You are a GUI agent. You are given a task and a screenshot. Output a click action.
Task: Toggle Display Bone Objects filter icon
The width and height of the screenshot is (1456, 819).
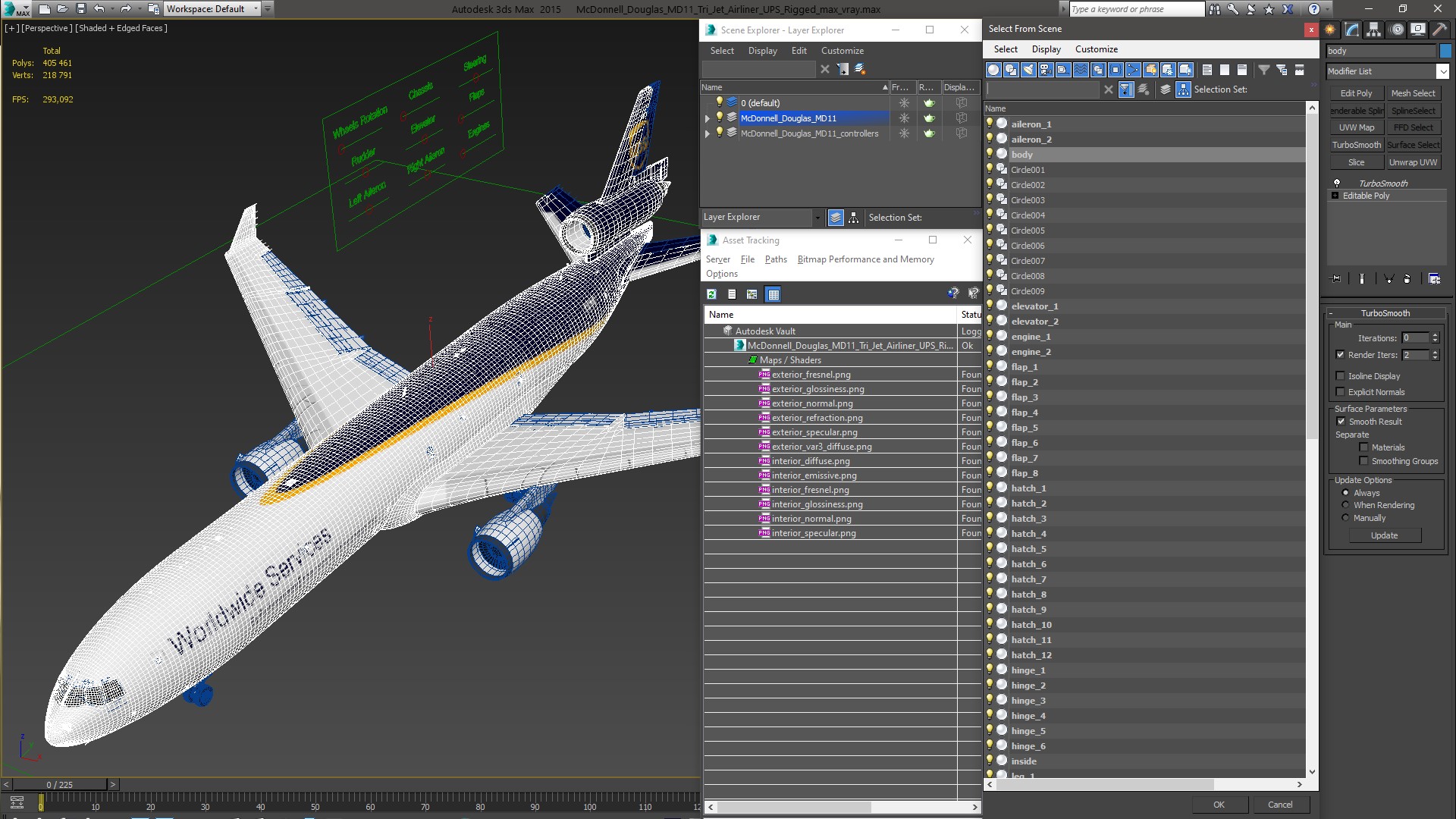pyautogui.click(x=1133, y=70)
